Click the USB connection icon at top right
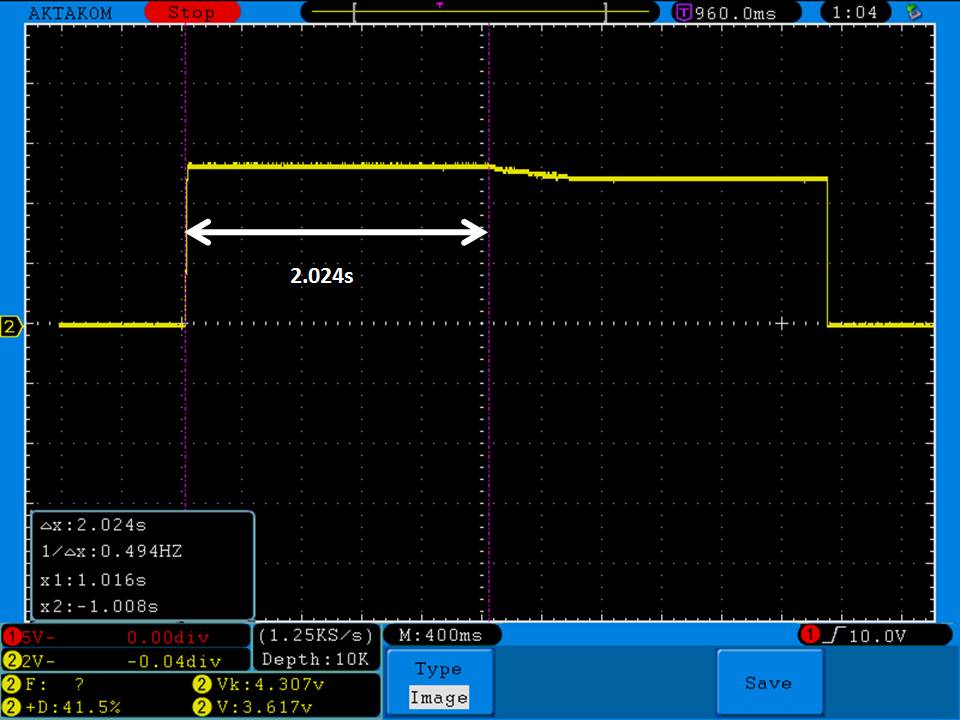The width and height of the screenshot is (960, 720). [x=913, y=13]
